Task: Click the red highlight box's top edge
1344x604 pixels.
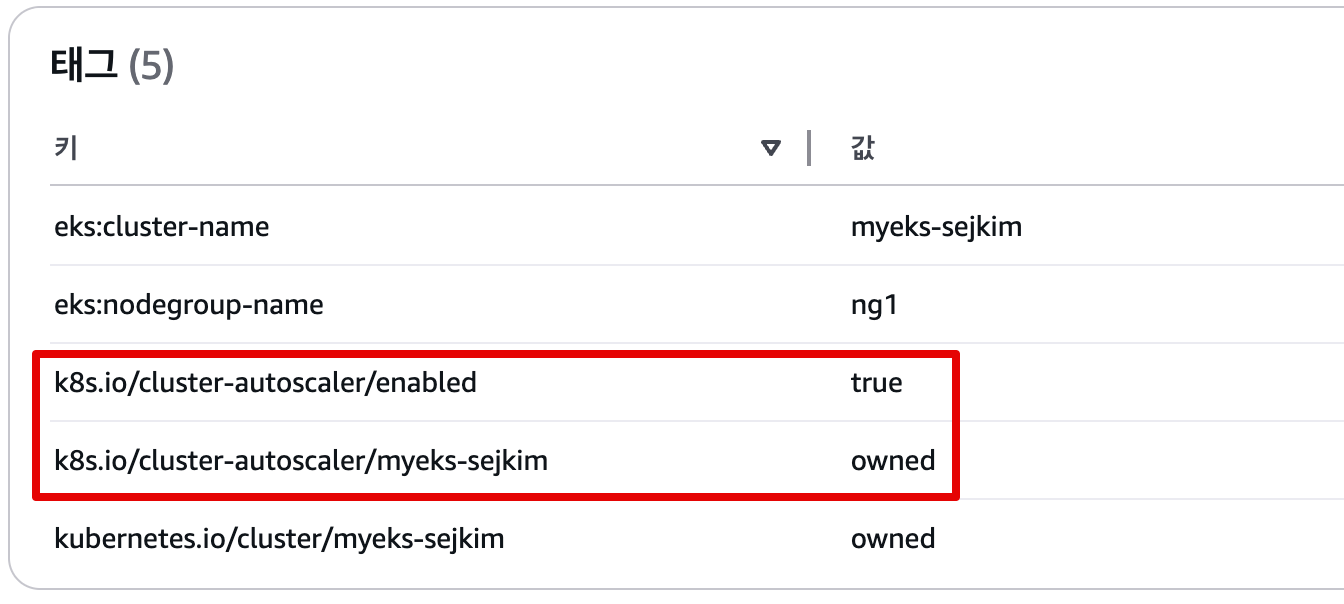Action: 500,353
